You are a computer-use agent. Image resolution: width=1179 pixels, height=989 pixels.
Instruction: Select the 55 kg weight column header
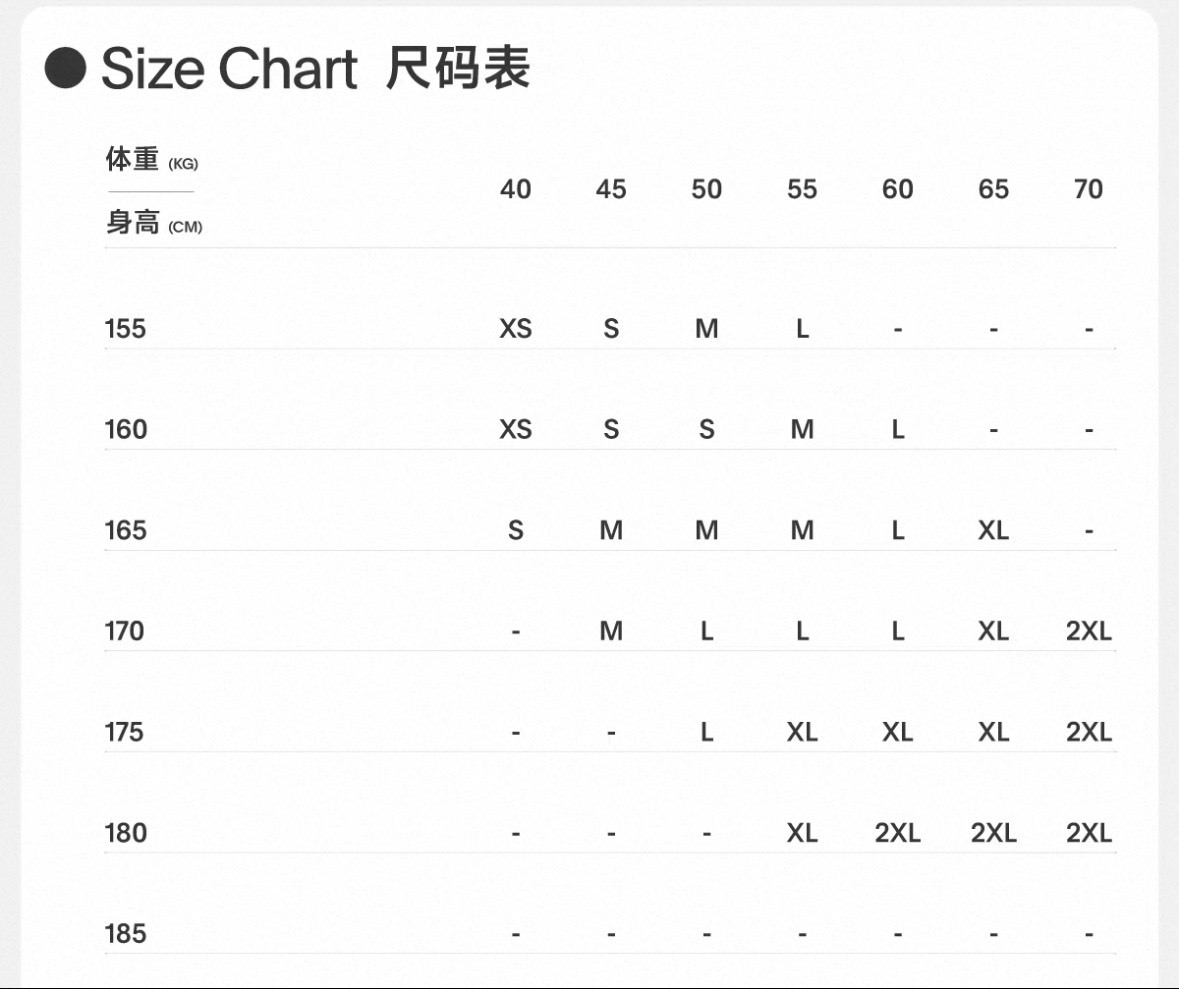[802, 189]
